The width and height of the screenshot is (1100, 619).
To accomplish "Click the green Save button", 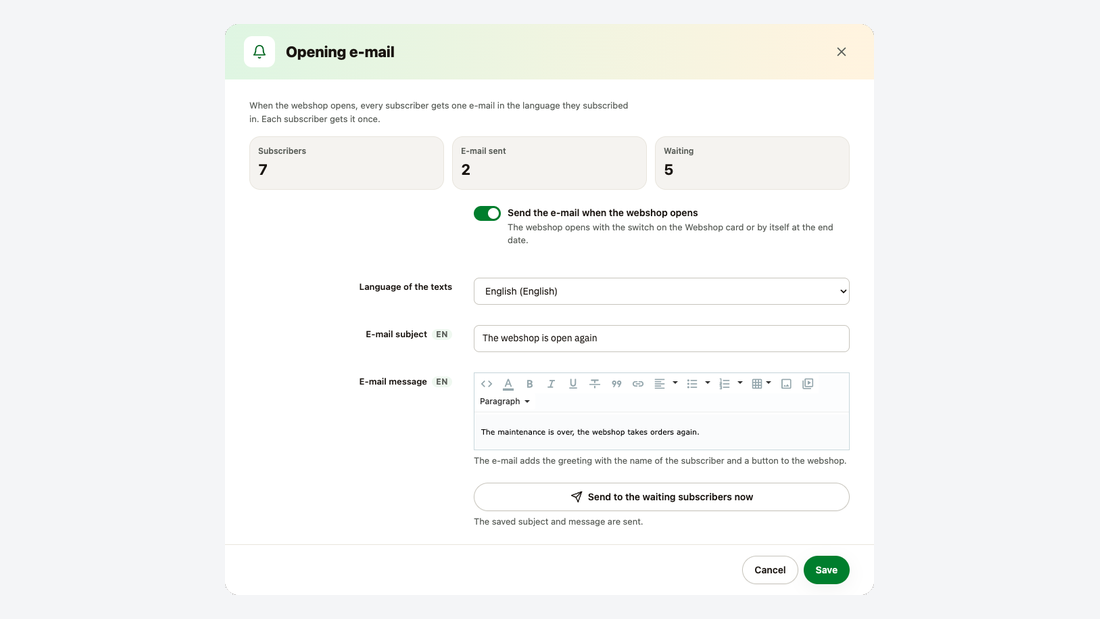I will point(826,570).
